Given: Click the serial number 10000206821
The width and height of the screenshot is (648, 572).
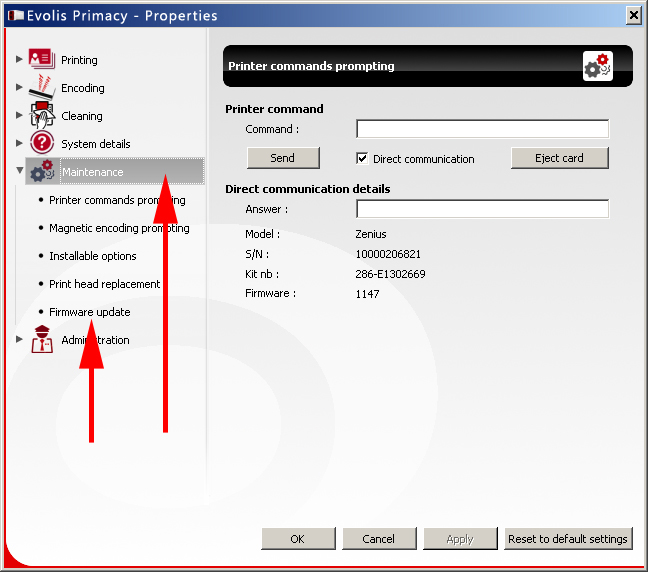Looking at the screenshot, I should coord(388,254).
